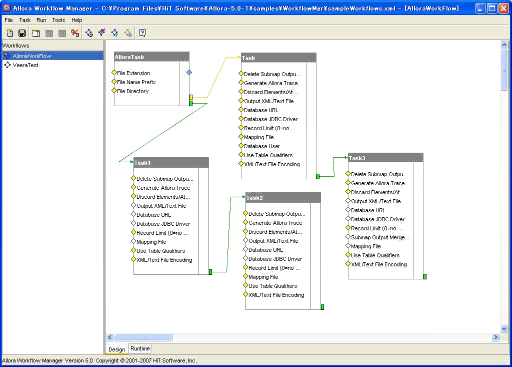Click the green output connector on AlloraTask

(191, 104)
